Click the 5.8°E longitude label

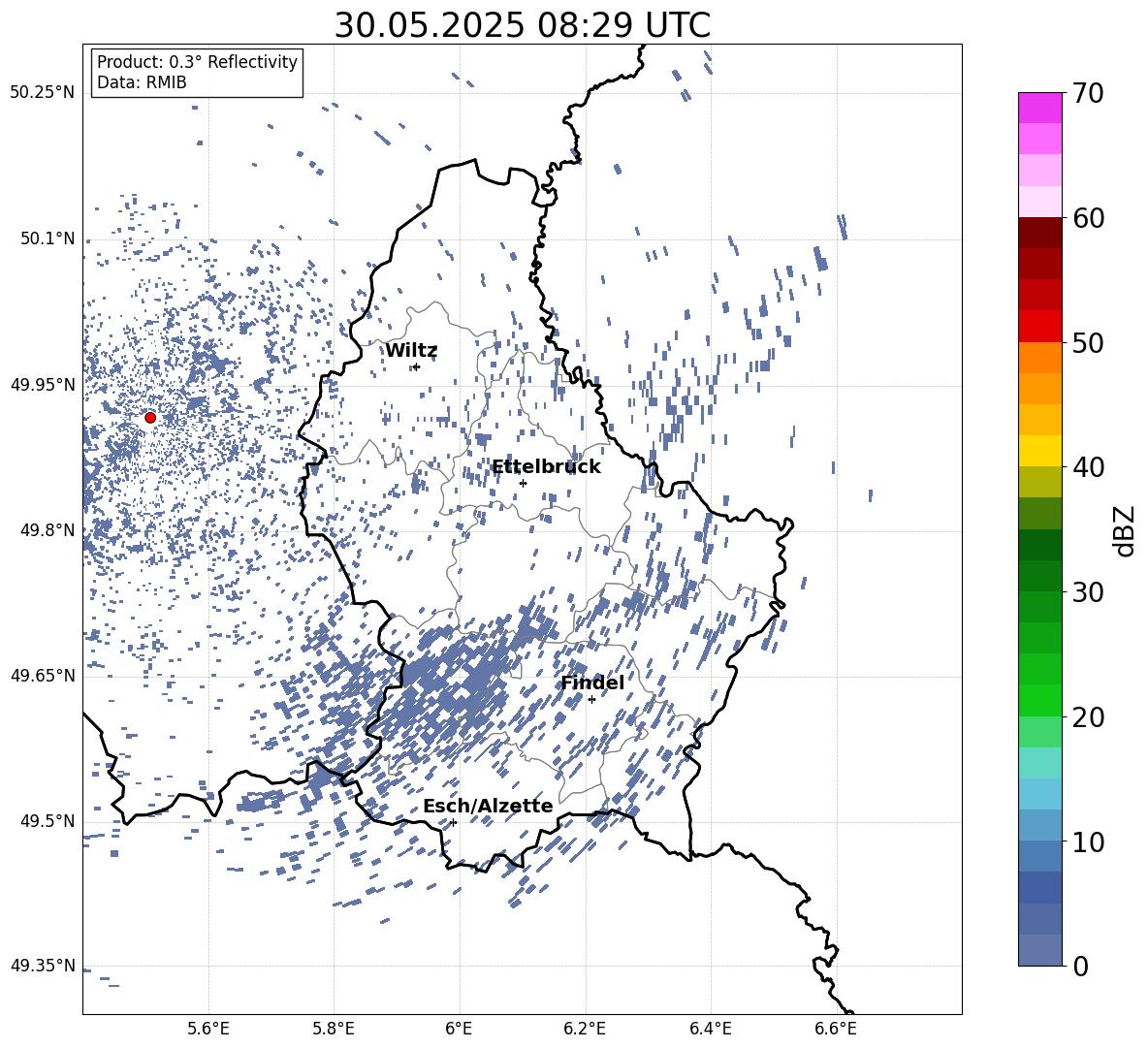[334, 1029]
